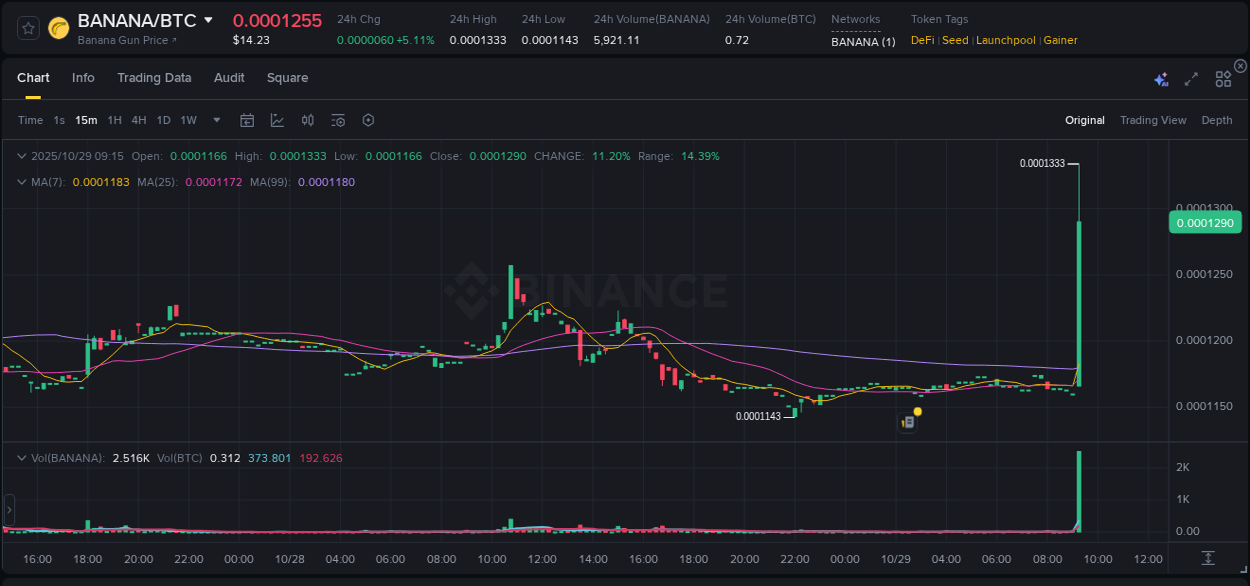Open the go-to-date calendar icon
This screenshot has width=1250, height=586.
coord(247,120)
